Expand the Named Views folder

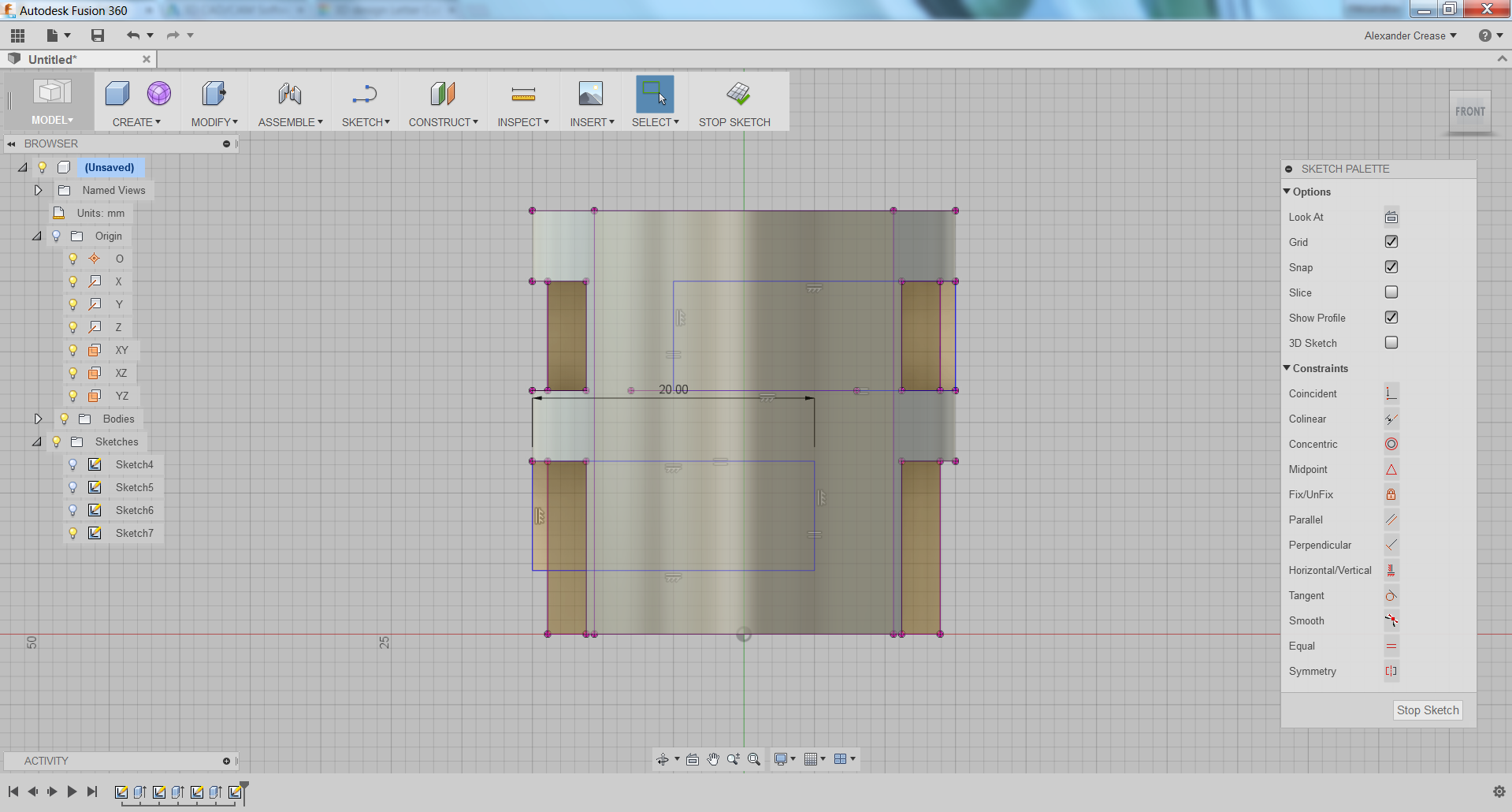click(x=37, y=190)
